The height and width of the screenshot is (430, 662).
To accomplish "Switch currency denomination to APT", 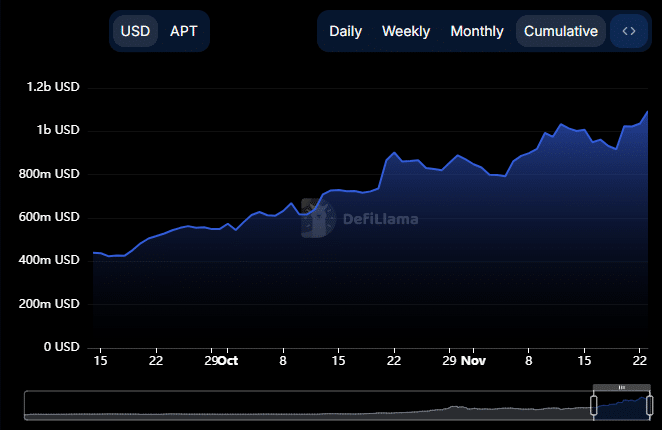I will click(x=184, y=31).
